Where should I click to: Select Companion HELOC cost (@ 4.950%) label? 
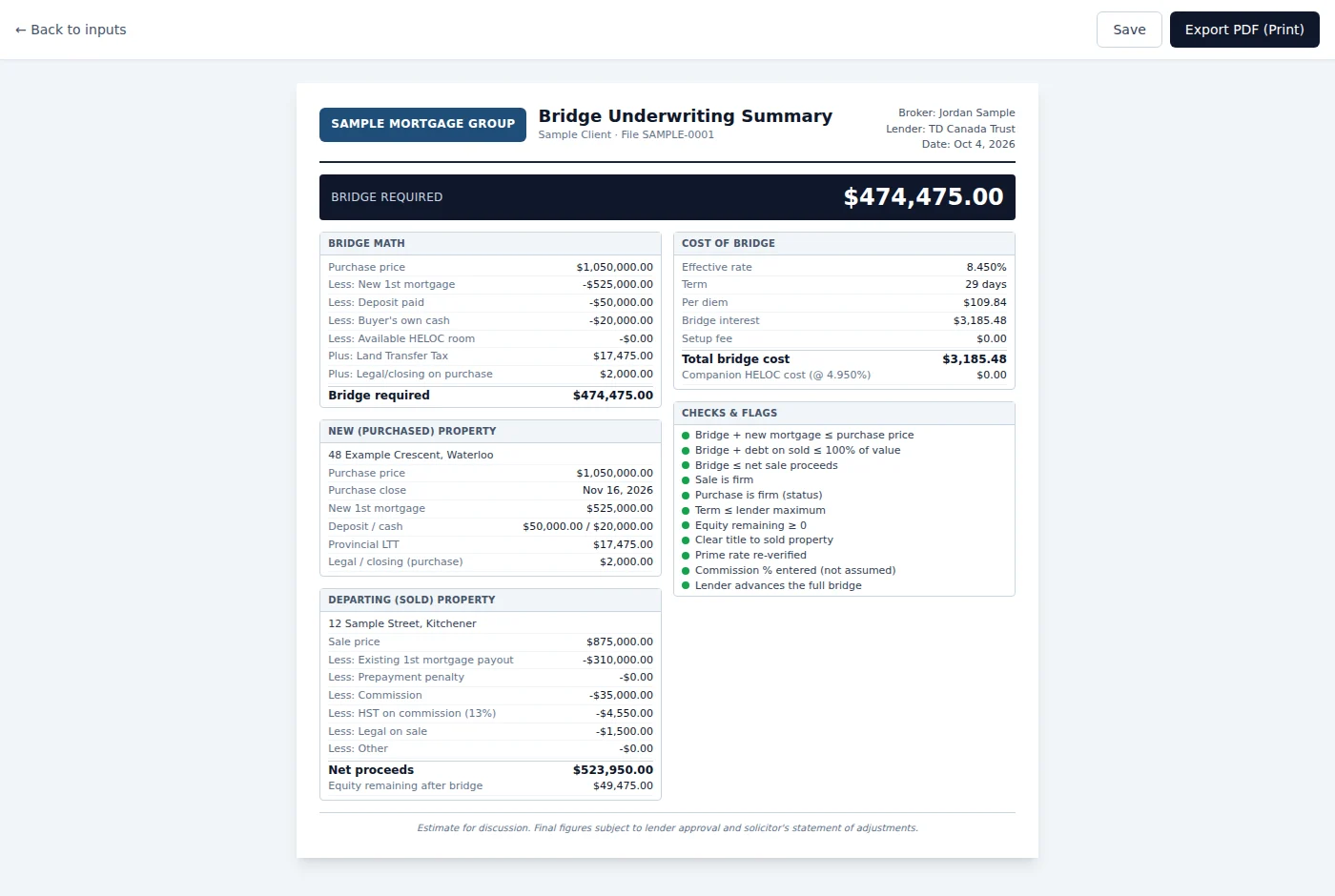(x=776, y=375)
